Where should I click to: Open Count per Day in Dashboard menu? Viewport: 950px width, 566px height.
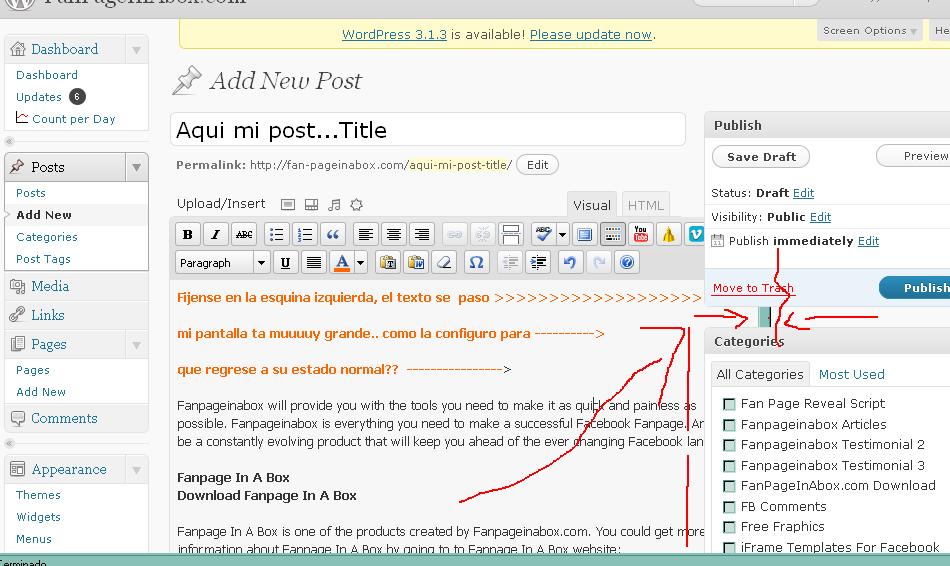click(73, 119)
